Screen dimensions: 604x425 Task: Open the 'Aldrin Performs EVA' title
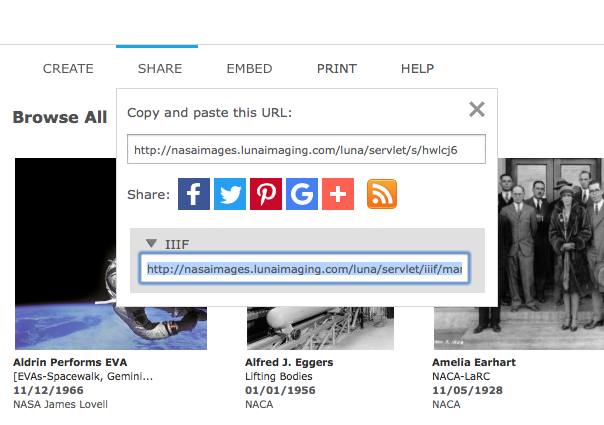click(70, 362)
